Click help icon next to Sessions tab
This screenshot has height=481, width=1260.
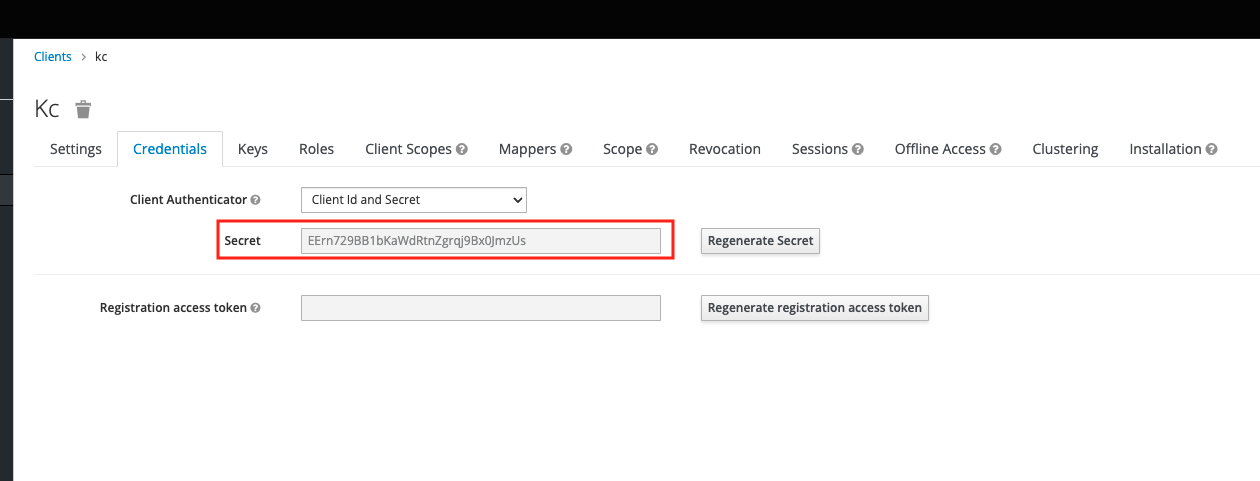858,149
